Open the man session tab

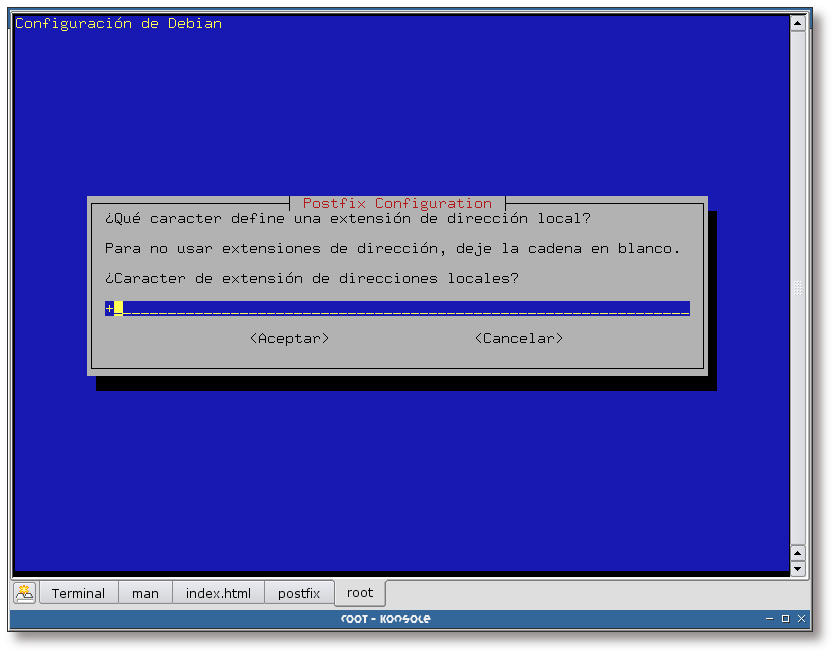click(145, 593)
